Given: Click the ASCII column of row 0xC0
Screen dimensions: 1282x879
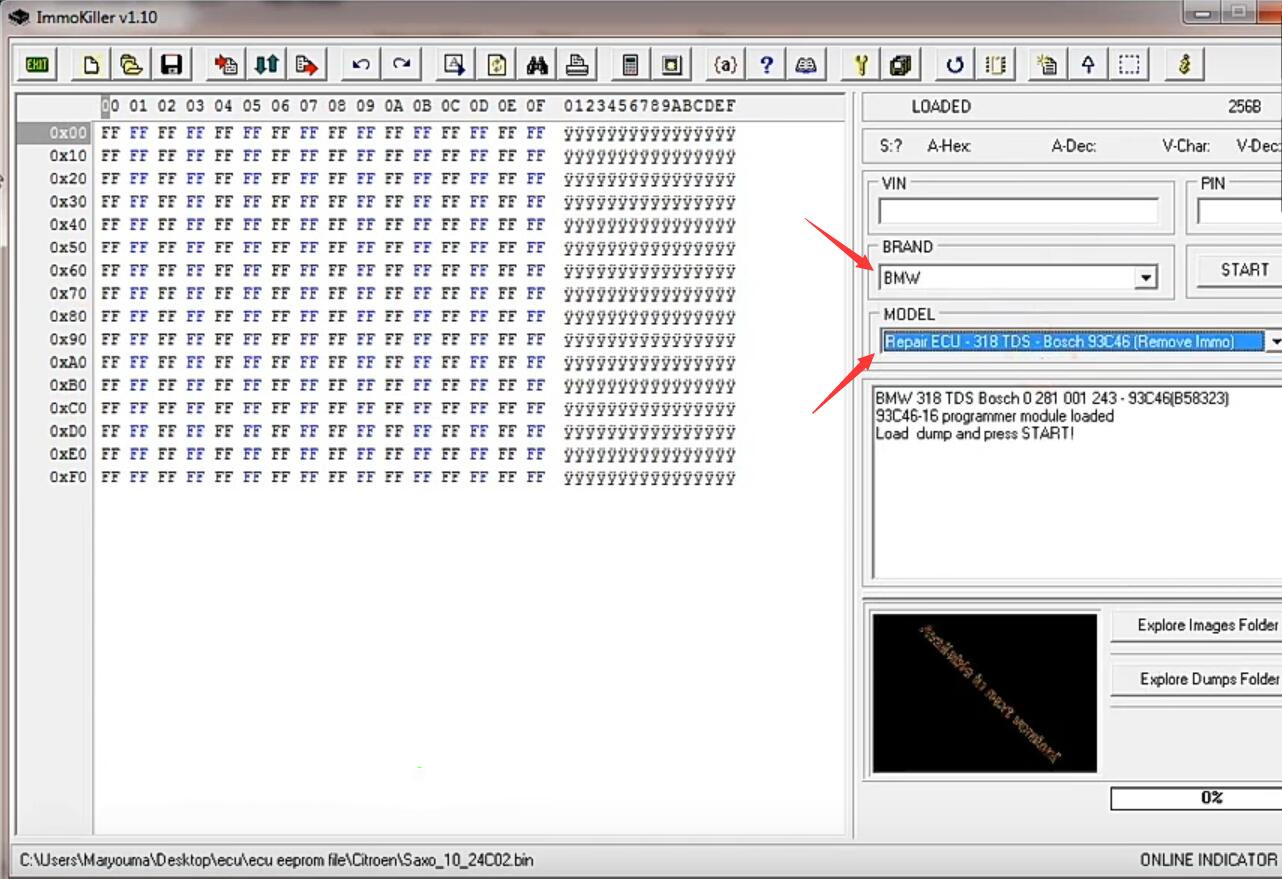Looking at the screenshot, I should point(650,409).
